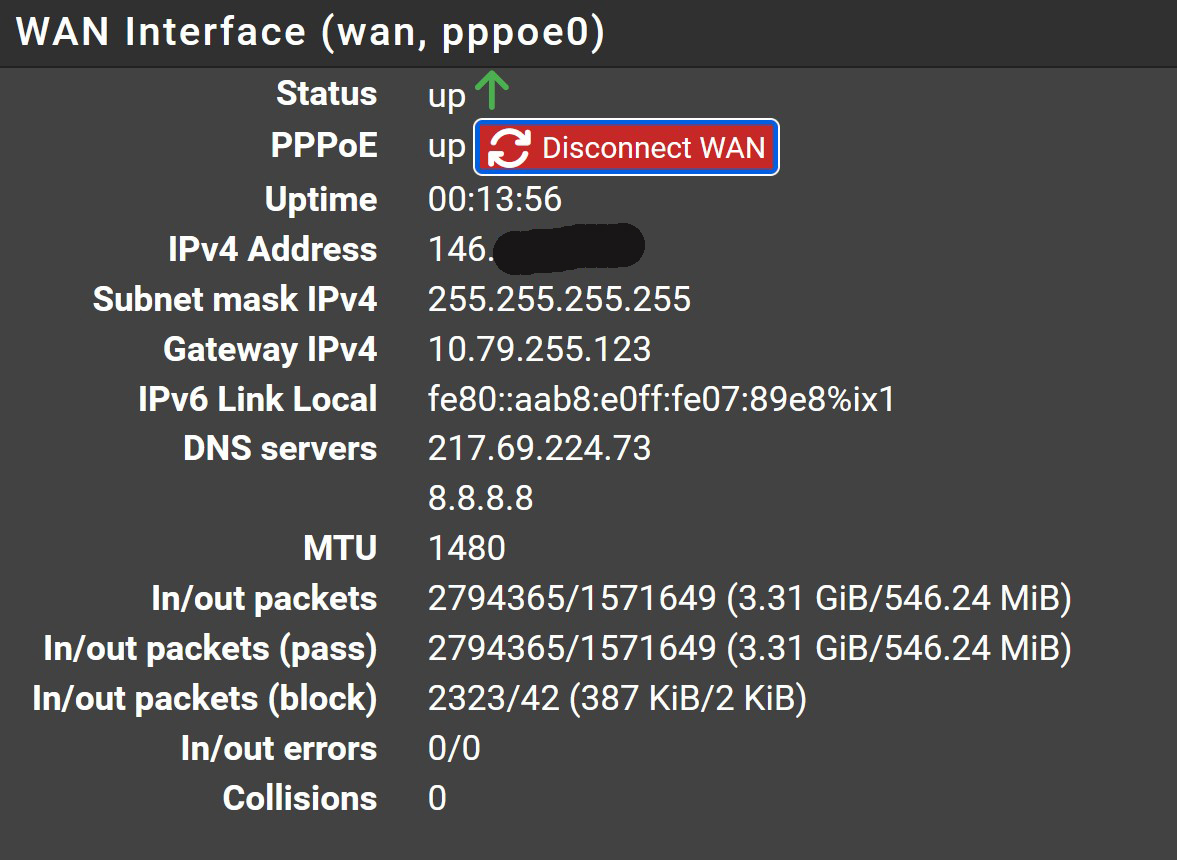Click the In/out packets (block) value
Viewport: 1177px width, 860px height.
[617, 699]
